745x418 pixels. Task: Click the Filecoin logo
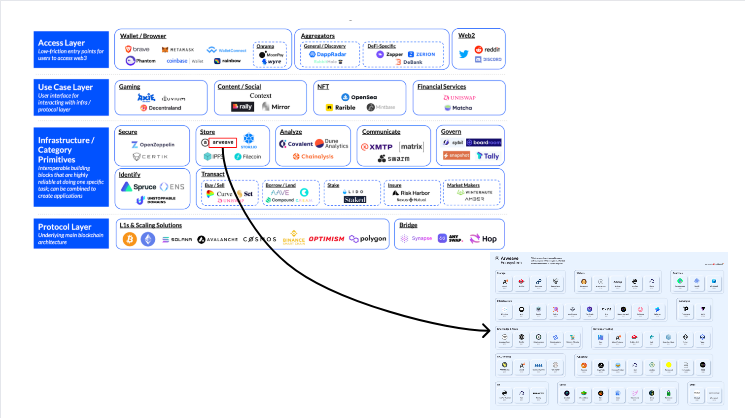(x=248, y=156)
